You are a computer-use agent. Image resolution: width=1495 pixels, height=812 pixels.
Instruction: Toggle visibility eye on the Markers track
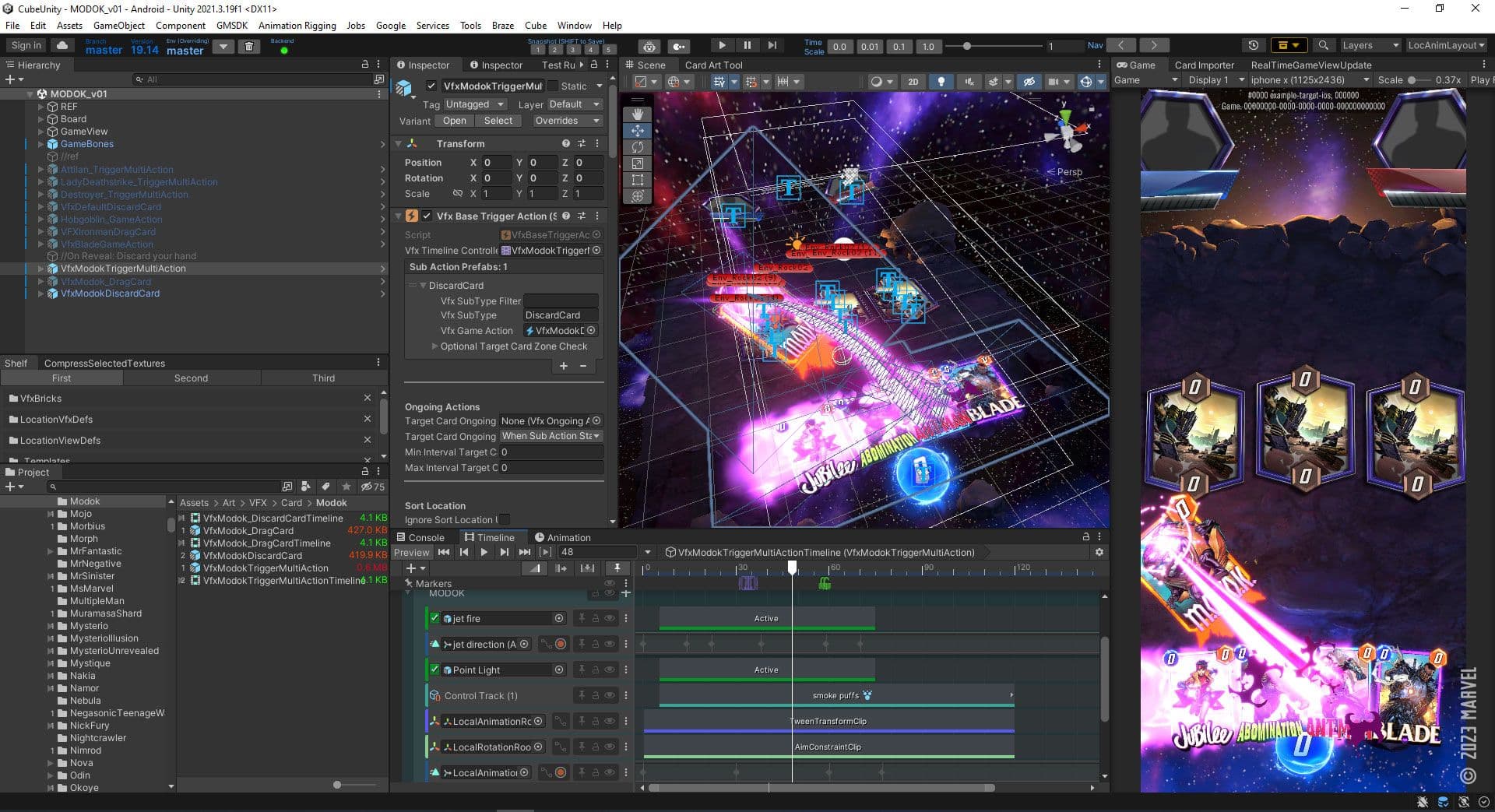coord(609,583)
